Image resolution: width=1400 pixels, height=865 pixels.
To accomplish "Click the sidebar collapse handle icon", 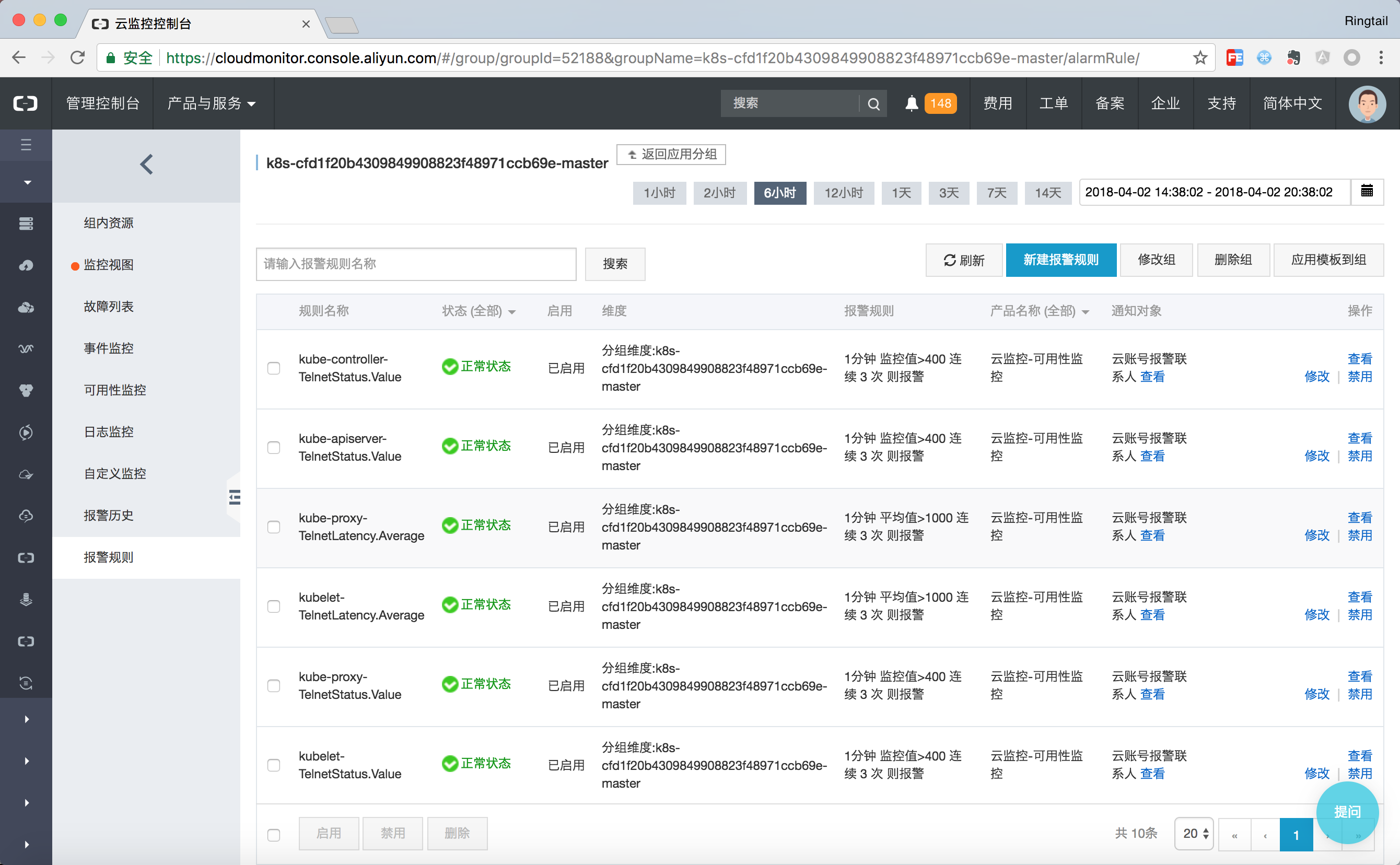I will 235,497.
